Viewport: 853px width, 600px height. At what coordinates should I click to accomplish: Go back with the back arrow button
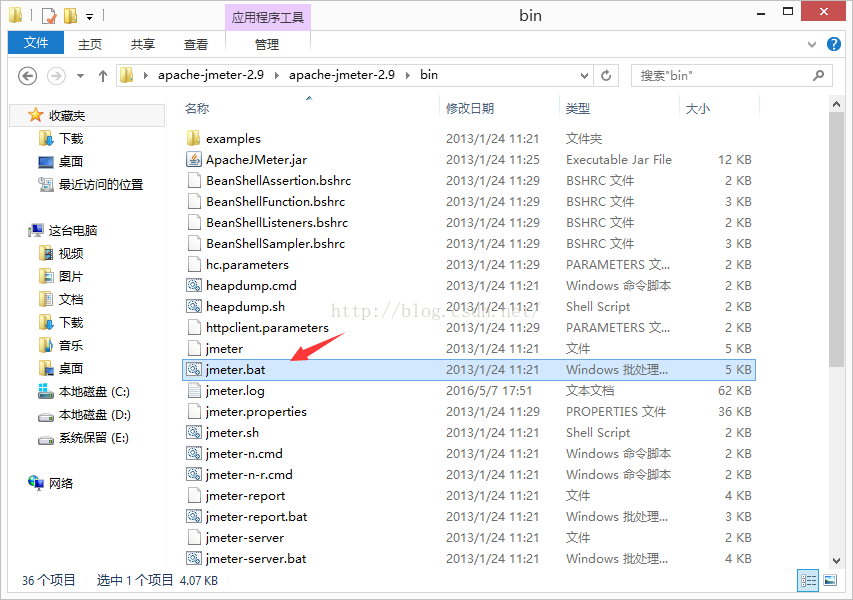pyautogui.click(x=28, y=76)
